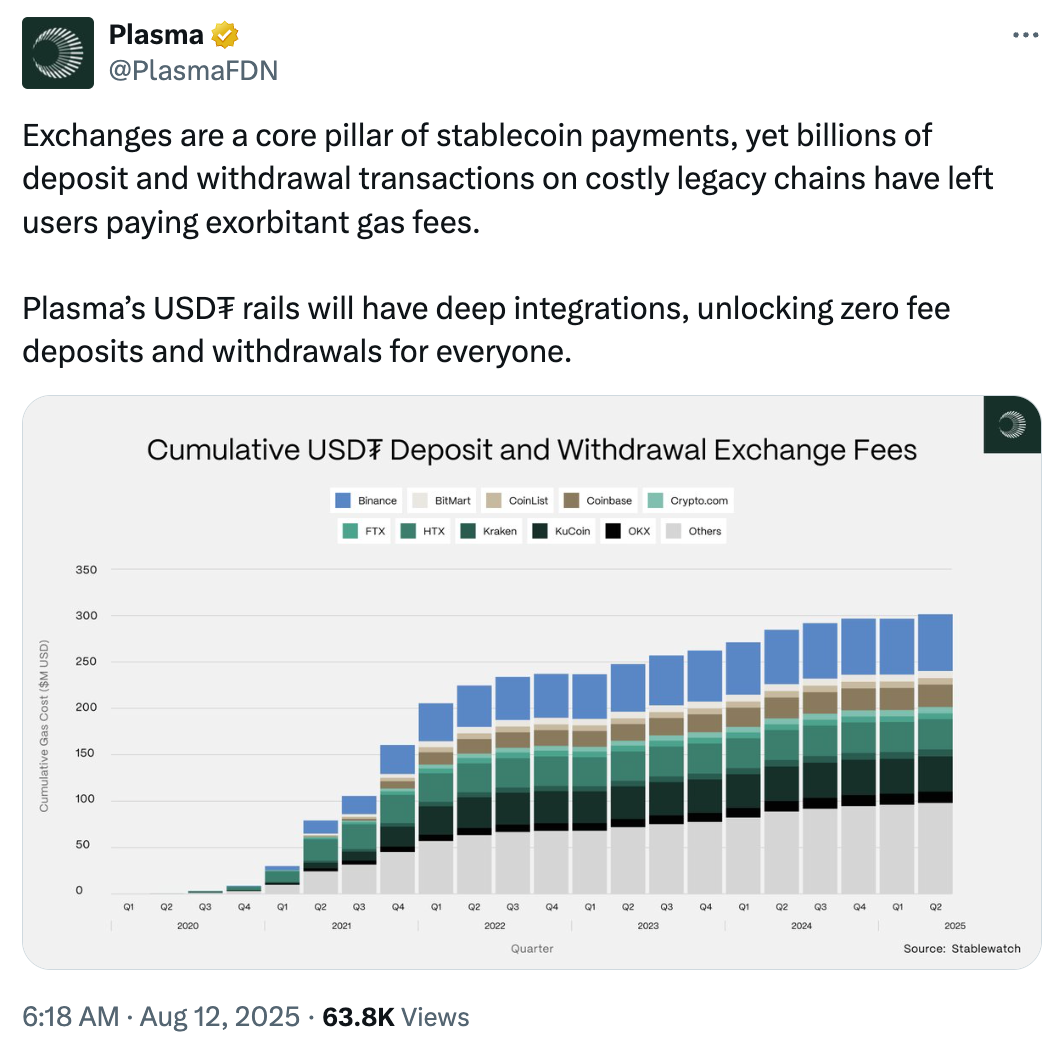
Task: Click the OKX legend swatch
Action: [614, 531]
